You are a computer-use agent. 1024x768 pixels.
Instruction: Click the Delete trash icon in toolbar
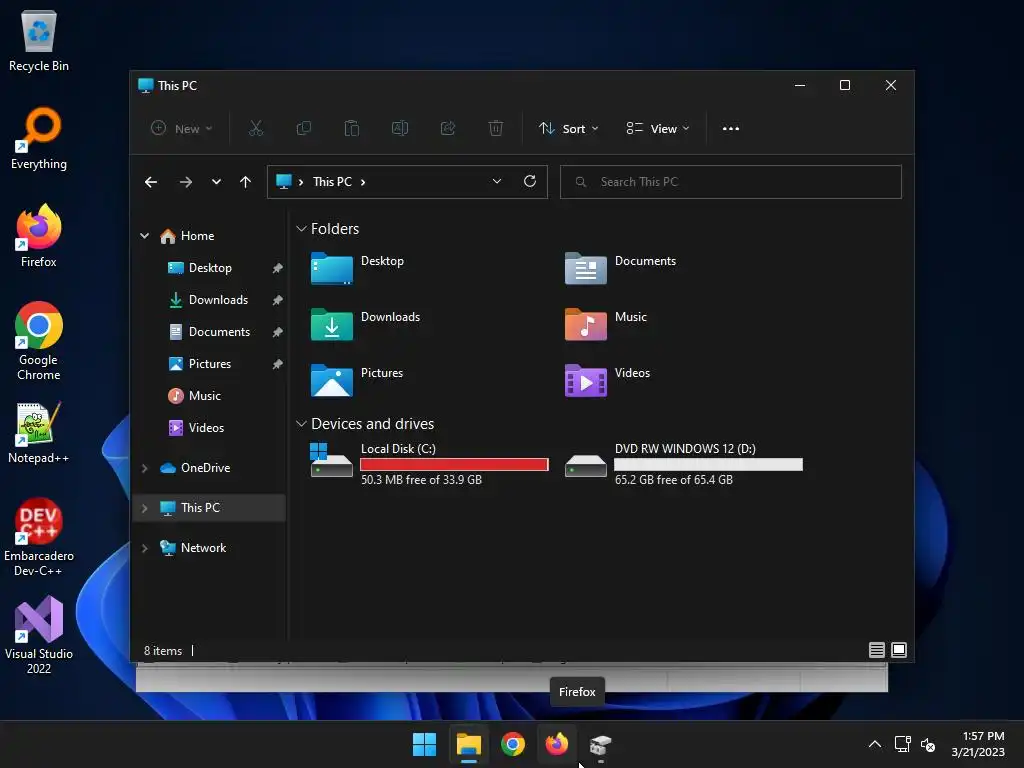point(496,129)
